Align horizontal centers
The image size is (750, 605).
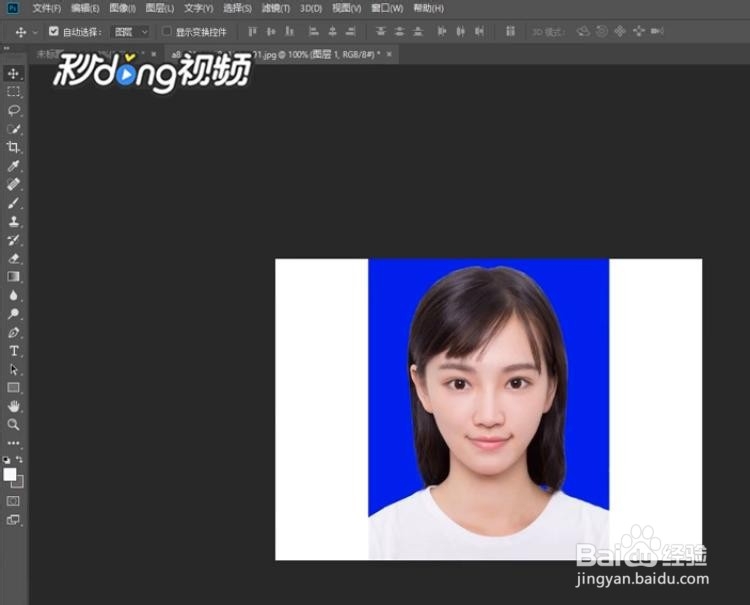[x=332, y=32]
